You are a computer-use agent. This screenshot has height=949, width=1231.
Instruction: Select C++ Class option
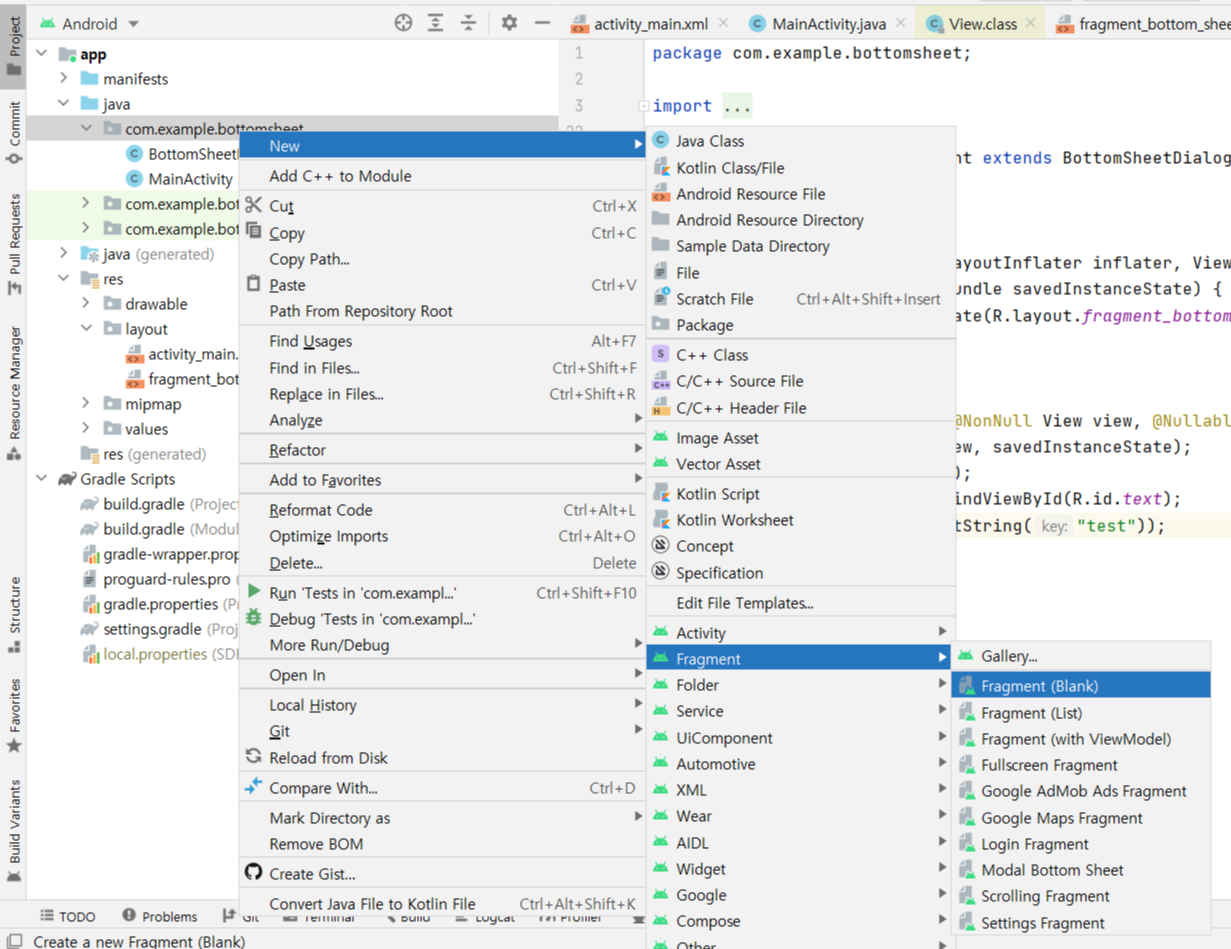(x=800, y=355)
